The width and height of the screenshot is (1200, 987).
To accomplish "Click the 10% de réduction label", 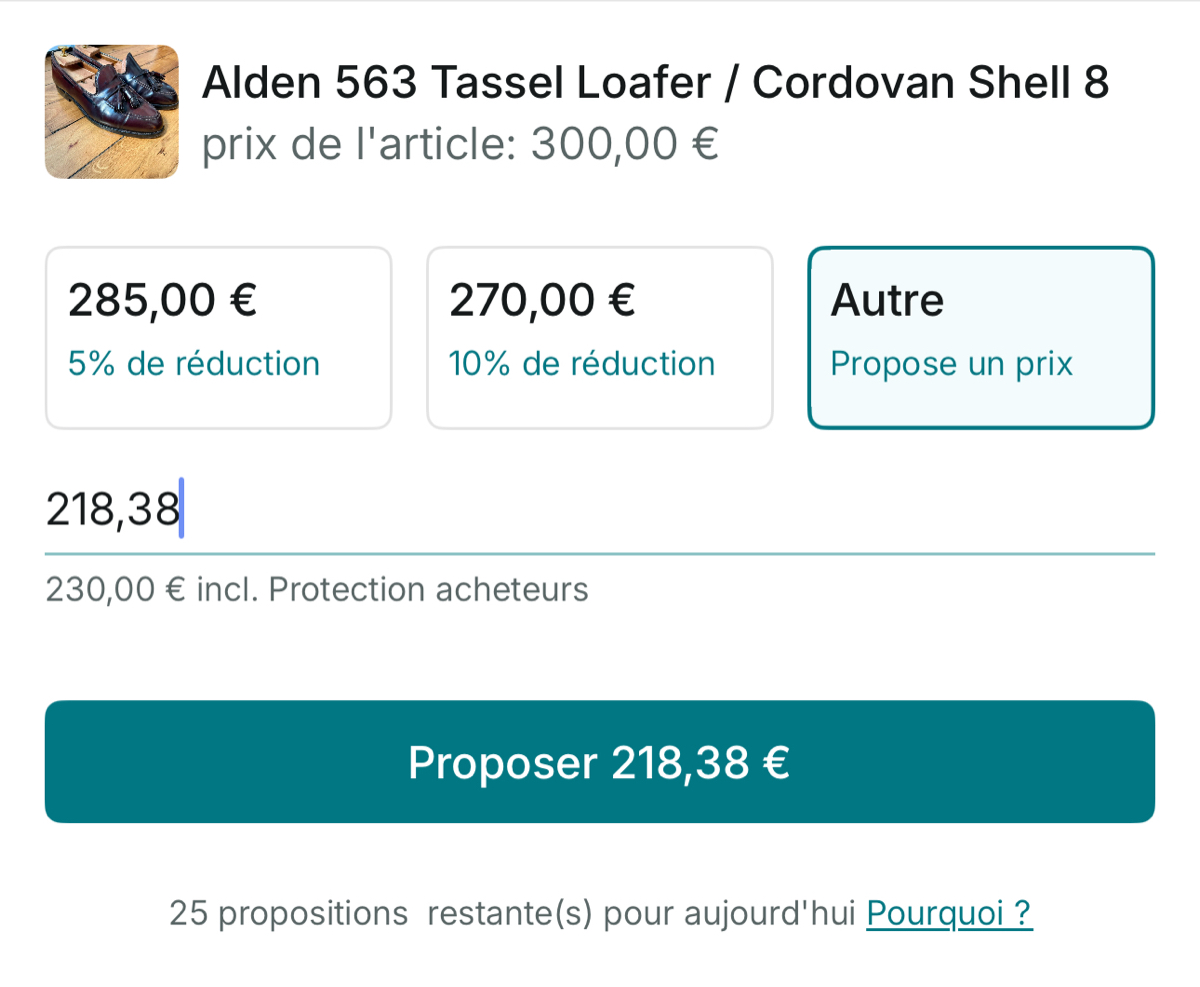I will click(582, 364).
